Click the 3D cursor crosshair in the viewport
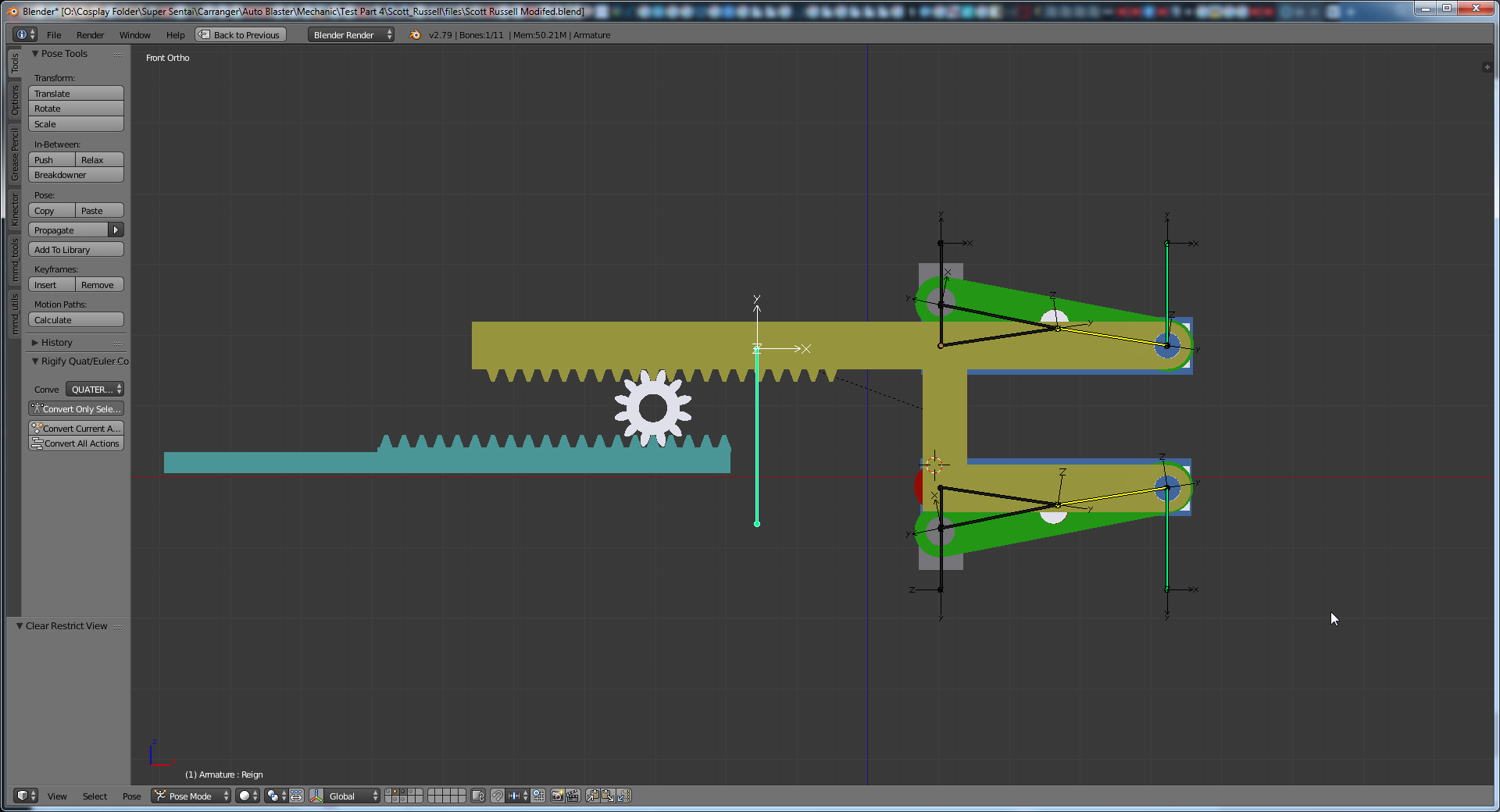This screenshot has width=1500, height=812. coord(934,465)
